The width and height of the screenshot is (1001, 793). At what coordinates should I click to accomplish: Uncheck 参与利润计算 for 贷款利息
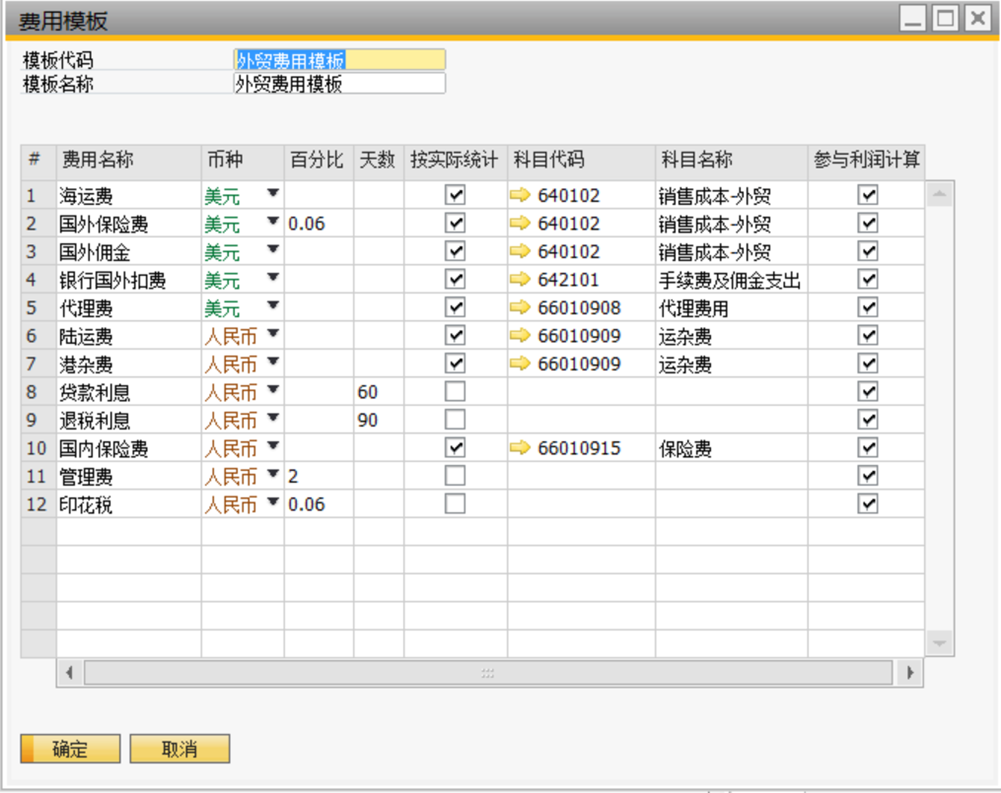coord(868,391)
